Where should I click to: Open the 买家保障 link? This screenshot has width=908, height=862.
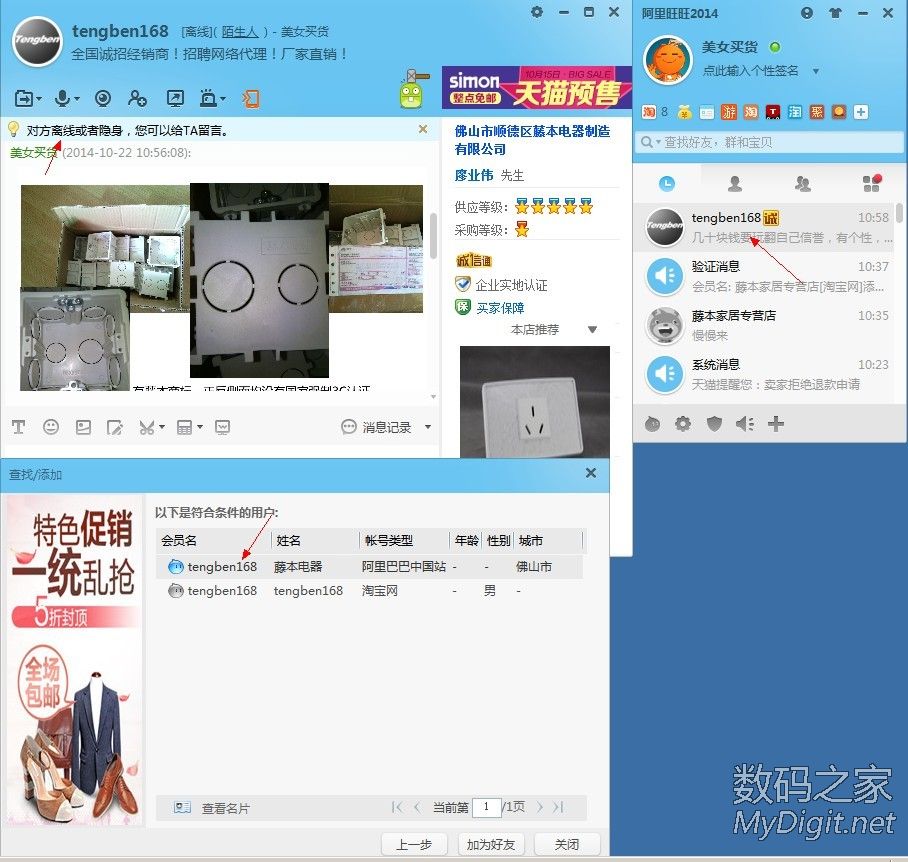(500, 308)
